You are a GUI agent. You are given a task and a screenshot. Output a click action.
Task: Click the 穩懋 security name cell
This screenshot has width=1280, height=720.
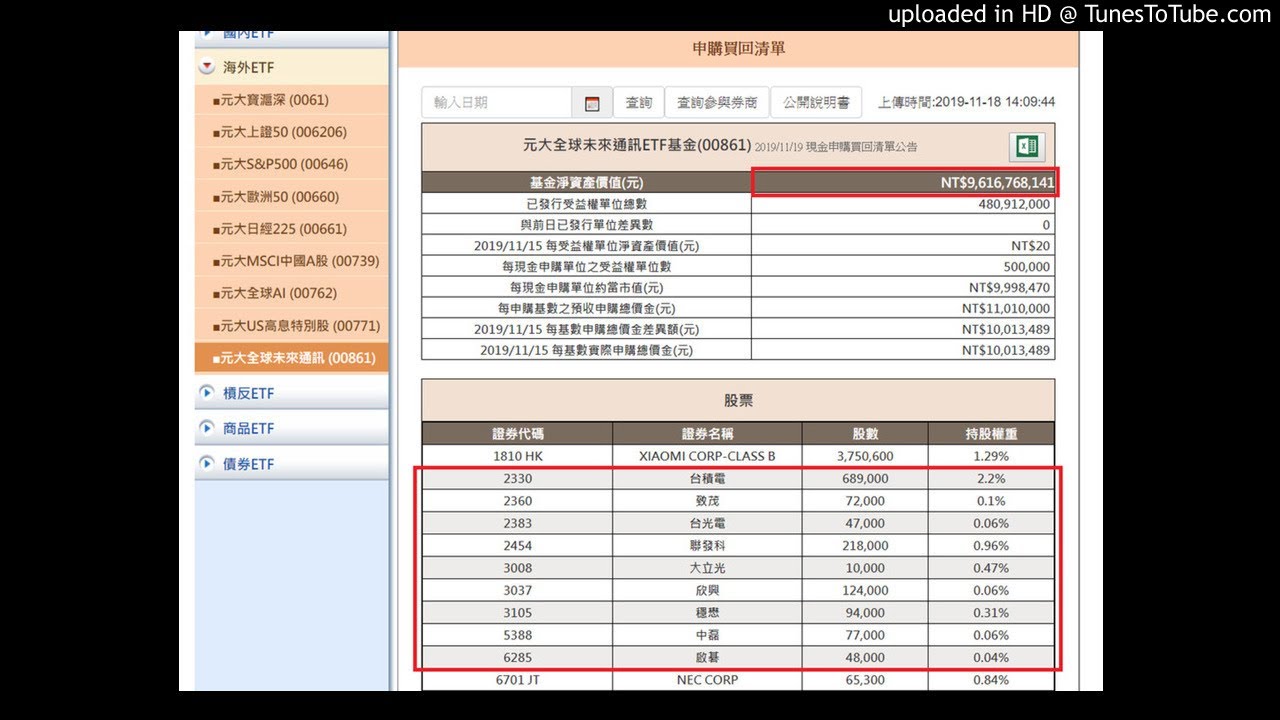click(x=707, y=613)
